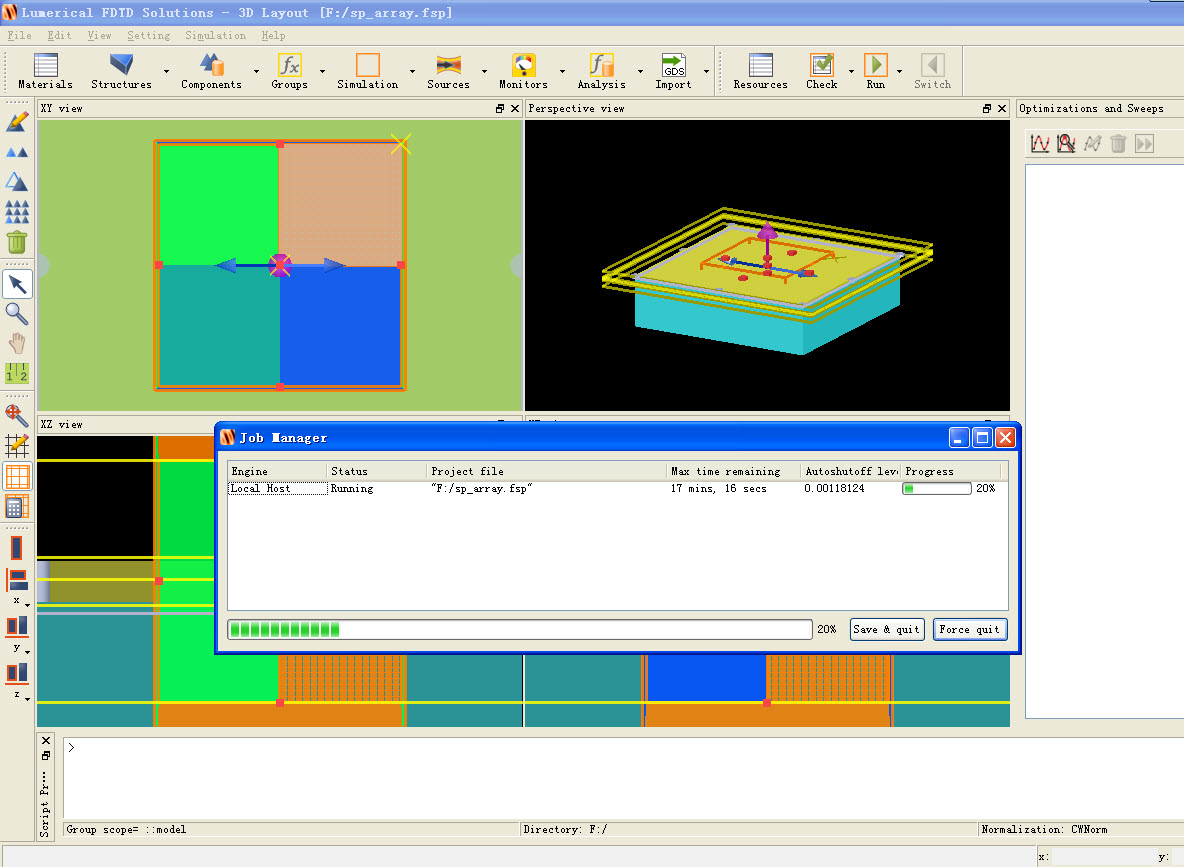1184x867 pixels.
Task: Click the Check toolbar icon
Action: [822, 65]
